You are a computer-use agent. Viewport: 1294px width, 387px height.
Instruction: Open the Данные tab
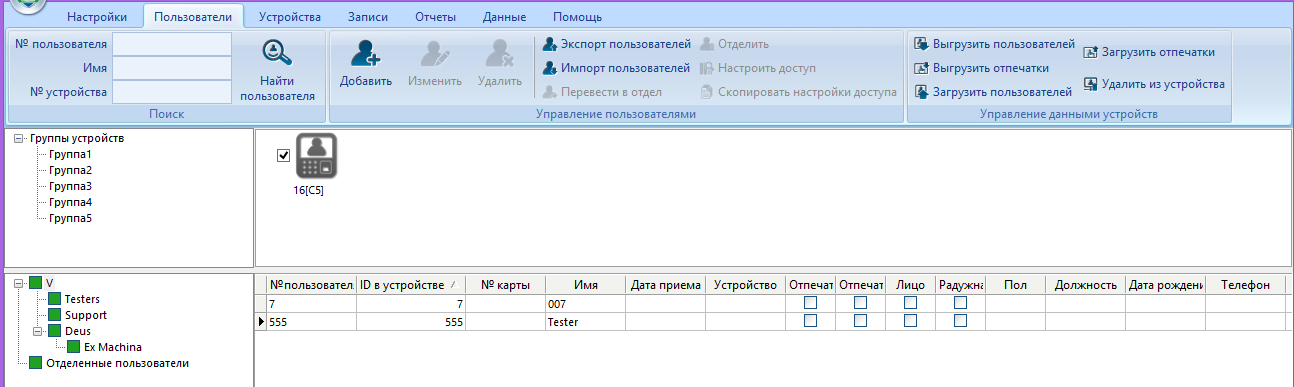pyautogui.click(x=505, y=17)
